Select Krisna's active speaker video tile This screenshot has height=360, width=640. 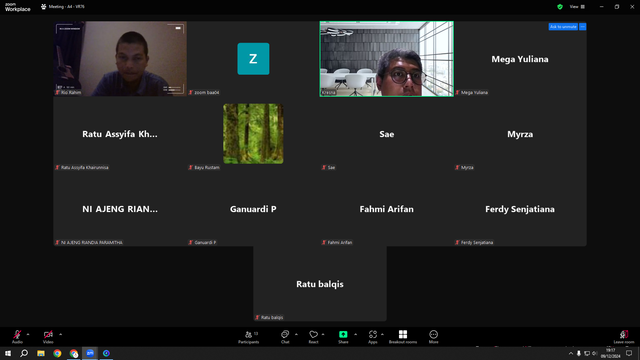click(387, 59)
